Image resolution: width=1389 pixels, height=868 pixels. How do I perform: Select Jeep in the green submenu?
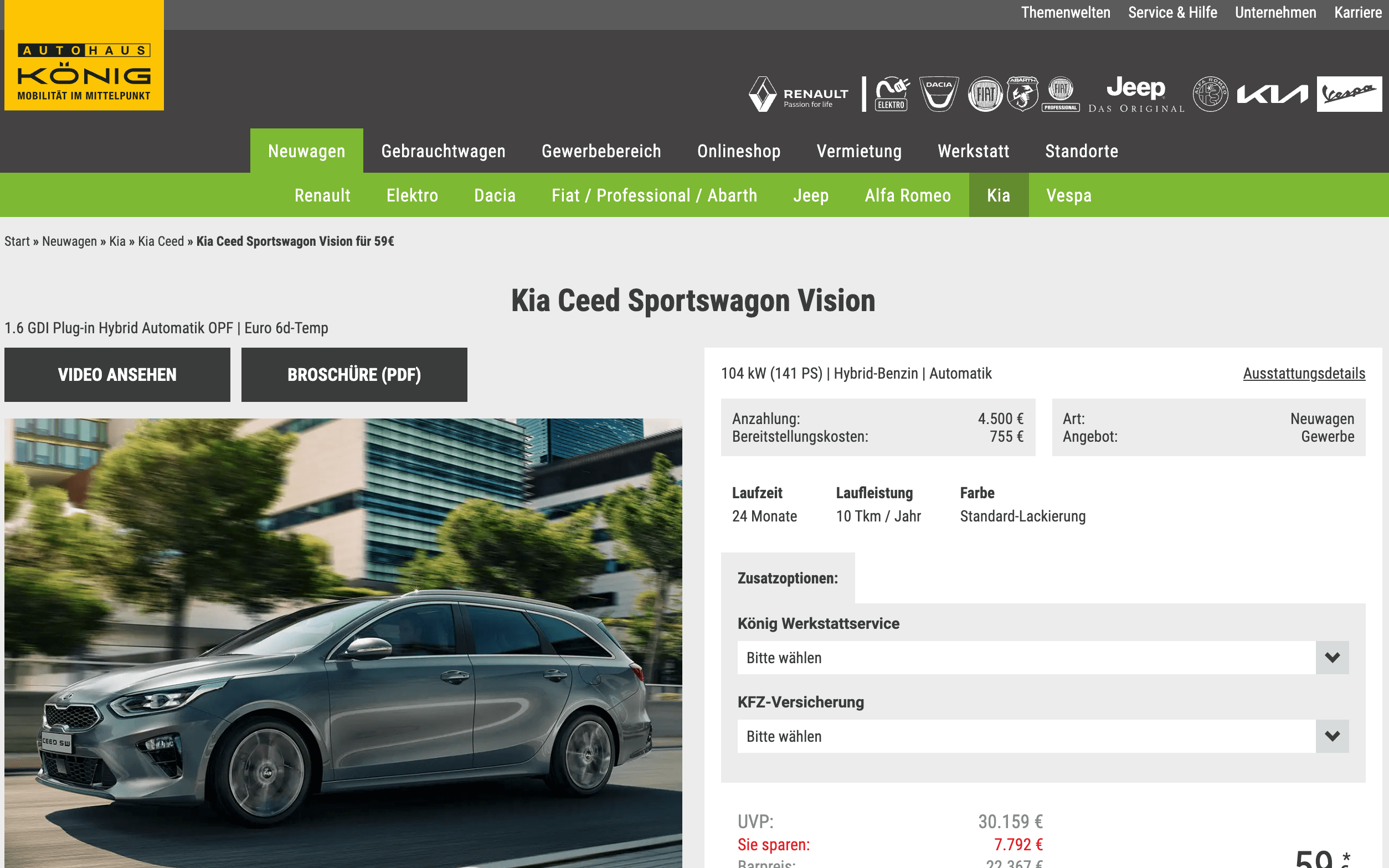(811, 195)
